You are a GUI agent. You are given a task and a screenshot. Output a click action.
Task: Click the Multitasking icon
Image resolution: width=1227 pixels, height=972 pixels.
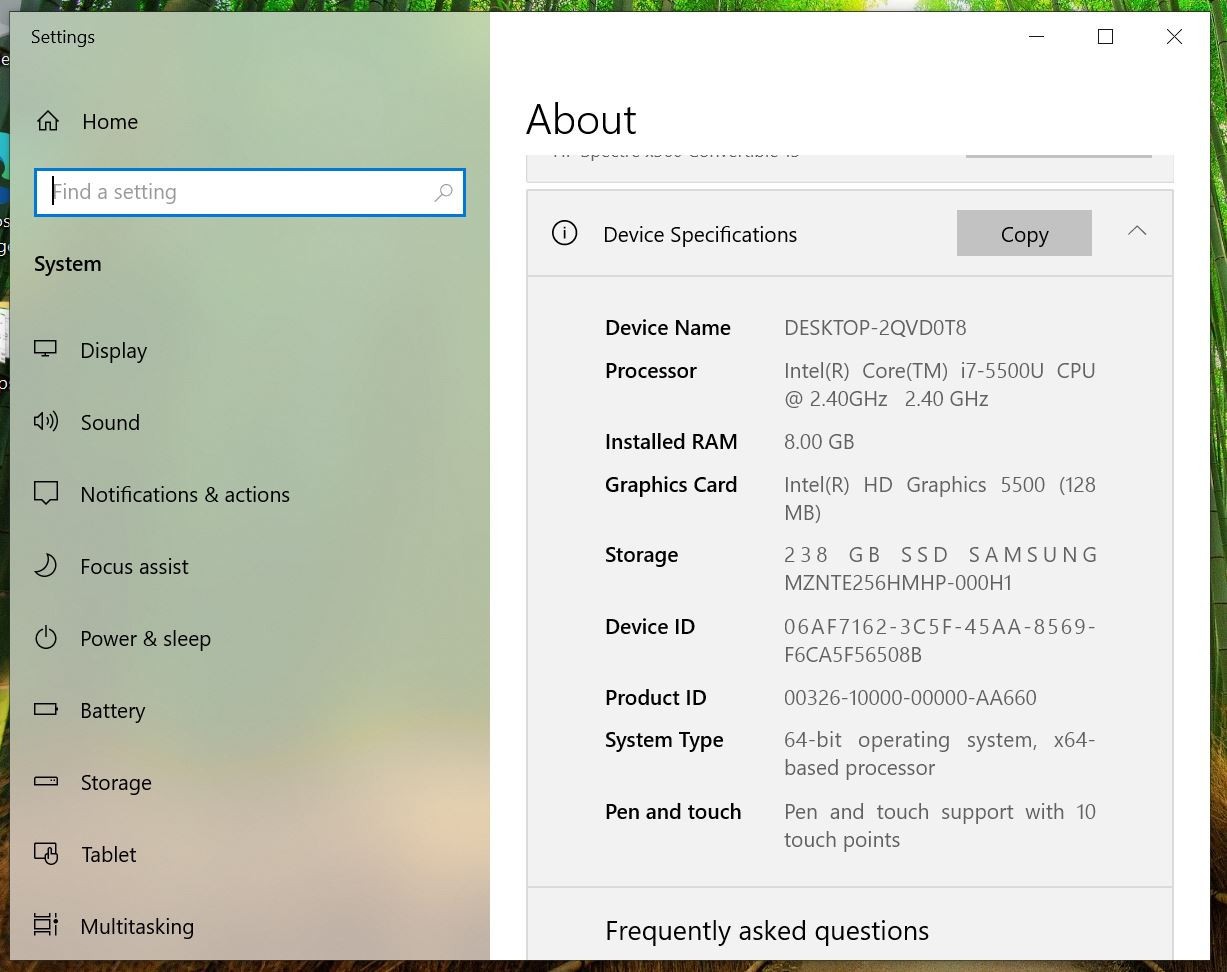point(46,925)
